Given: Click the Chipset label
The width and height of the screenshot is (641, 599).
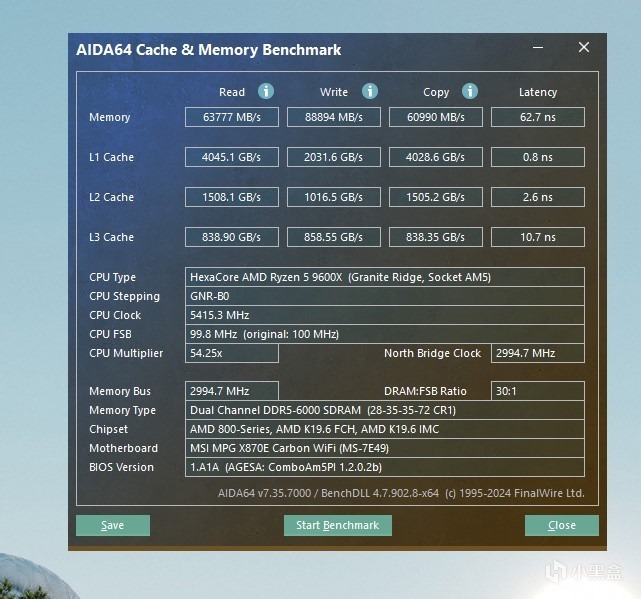Looking at the screenshot, I should 108,429.
